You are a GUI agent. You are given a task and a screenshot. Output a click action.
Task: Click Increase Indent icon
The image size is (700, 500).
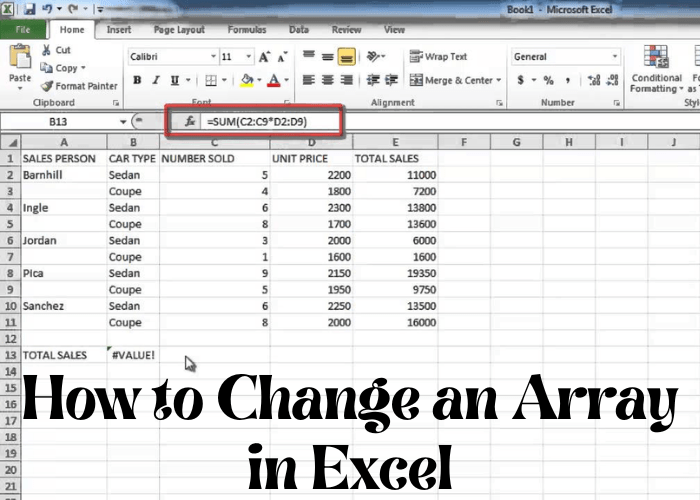tap(392, 80)
